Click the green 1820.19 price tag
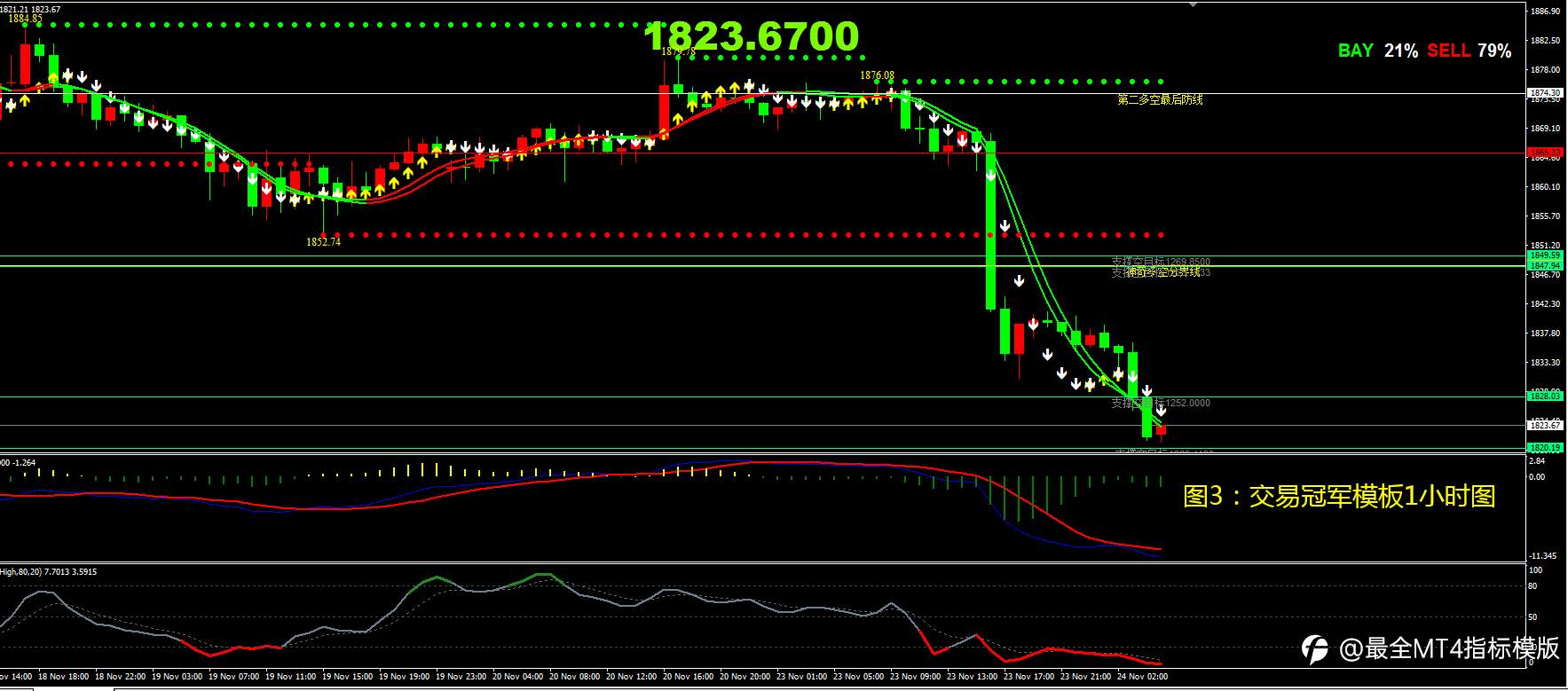Viewport: 1568px width, 691px height. click(x=1544, y=448)
